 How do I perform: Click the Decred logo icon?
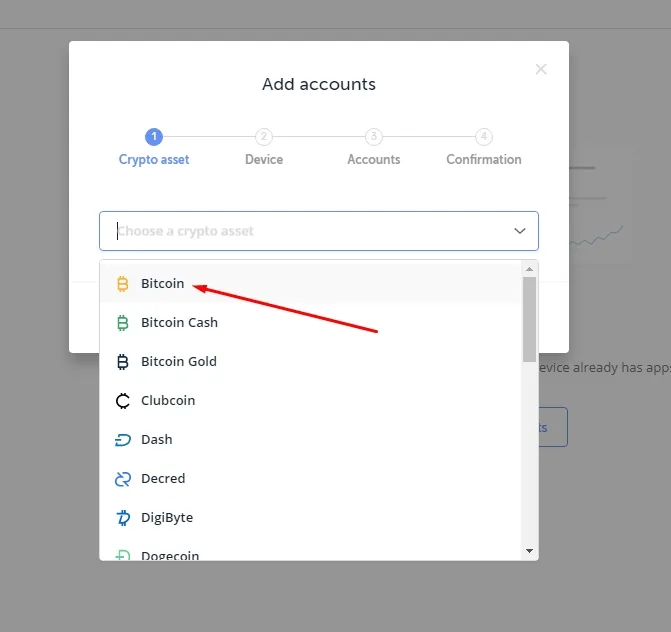point(123,479)
